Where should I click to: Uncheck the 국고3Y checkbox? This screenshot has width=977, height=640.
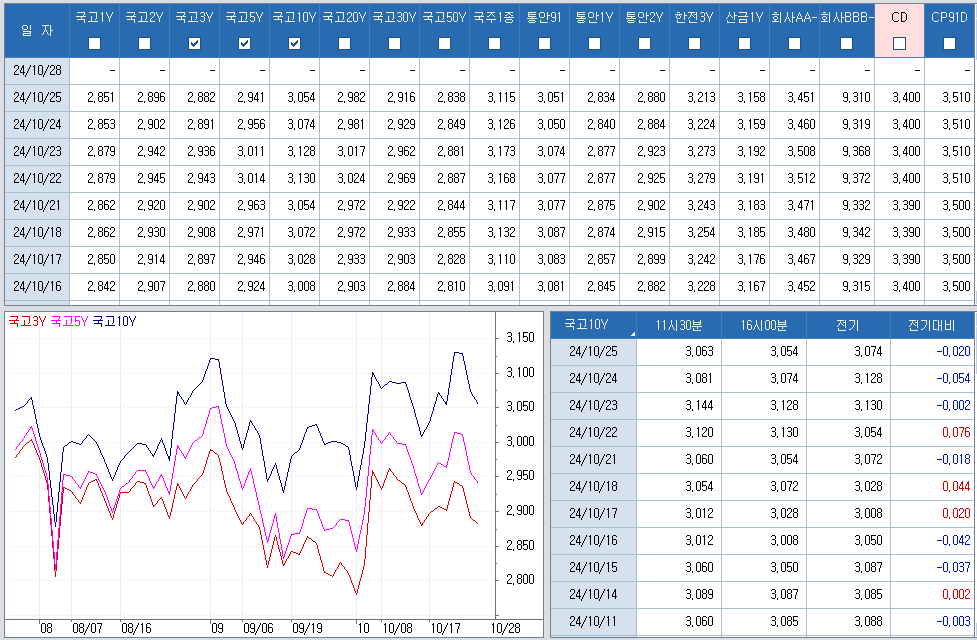(x=194, y=43)
